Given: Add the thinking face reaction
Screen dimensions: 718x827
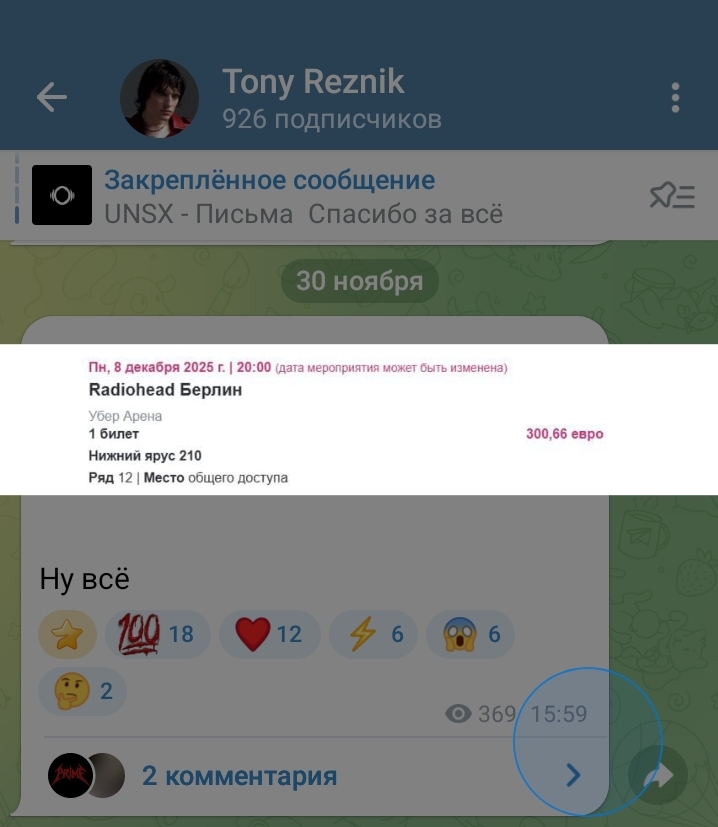Looking at the screenshot, I should (x=82, y=691).
